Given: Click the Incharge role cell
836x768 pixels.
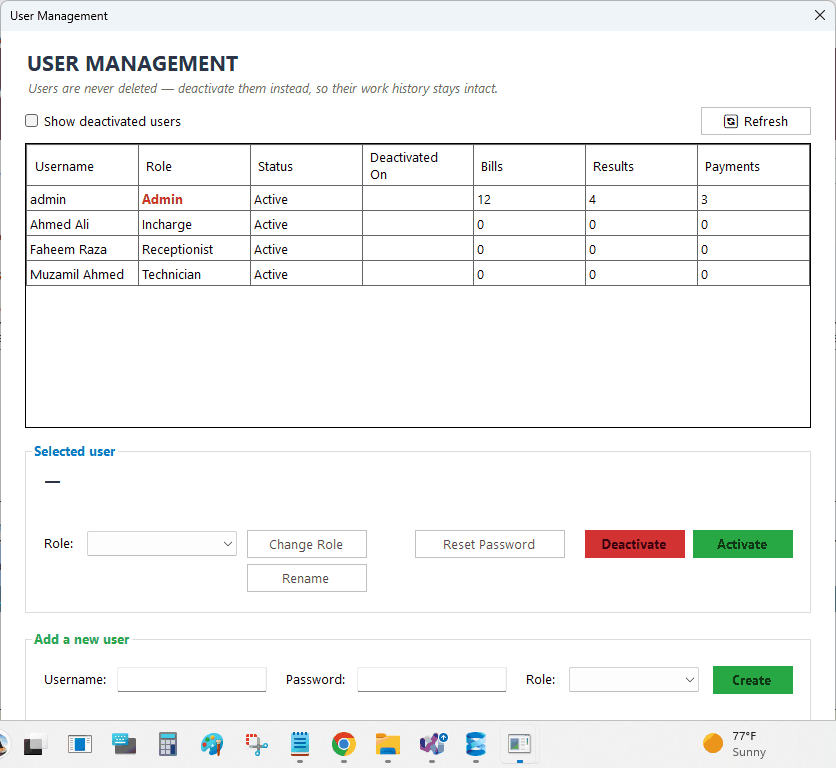Looking at the screenshot, I should 194,224.
